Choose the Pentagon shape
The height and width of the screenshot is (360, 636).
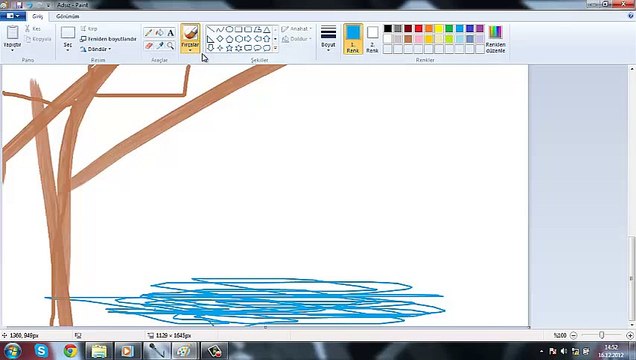click(x=229, y=39)
